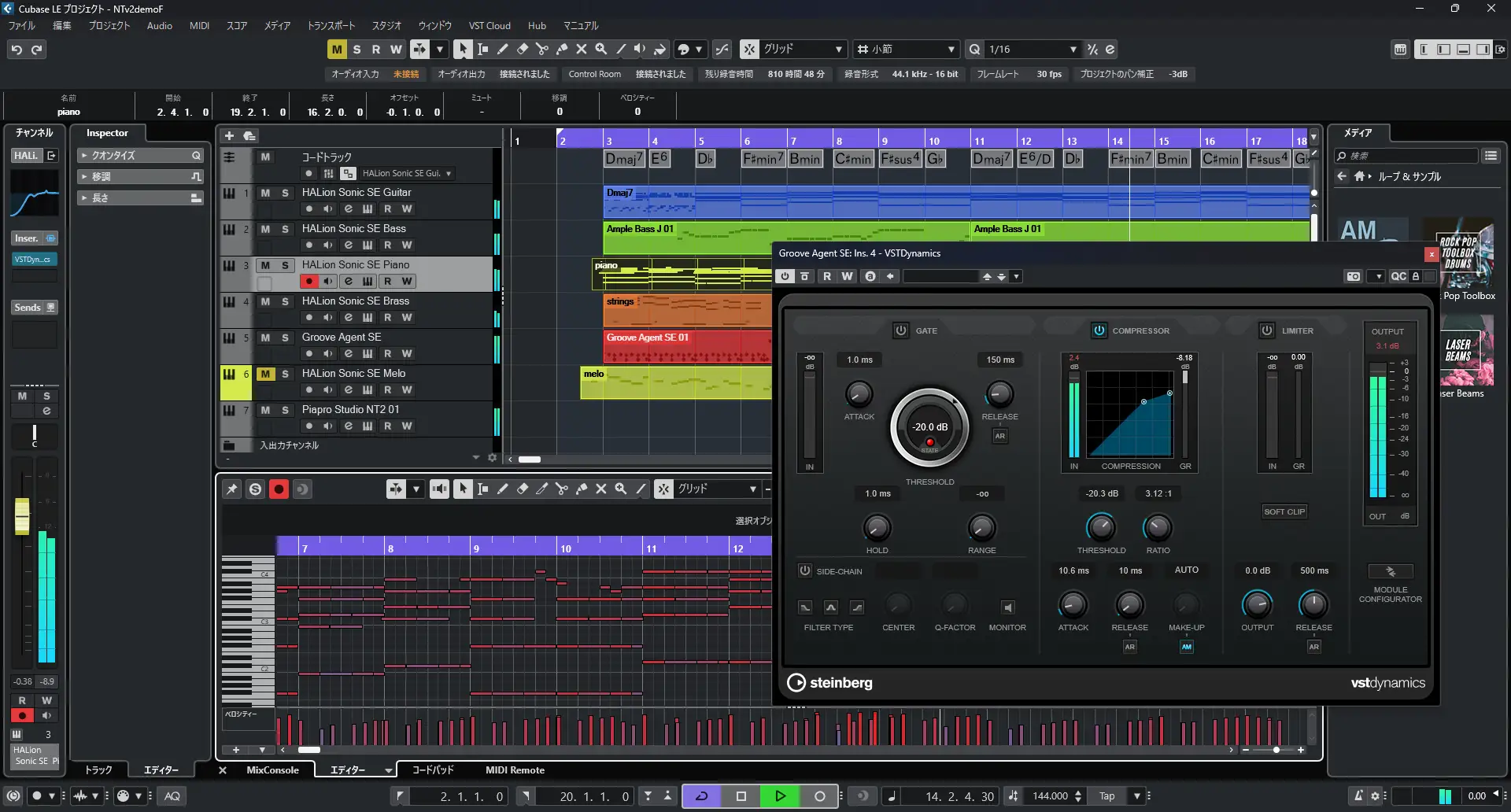The image size is (1511, 812).
Task: Click the Zoom magnifier tool in main toolbar
Action: tap(600, 50)
